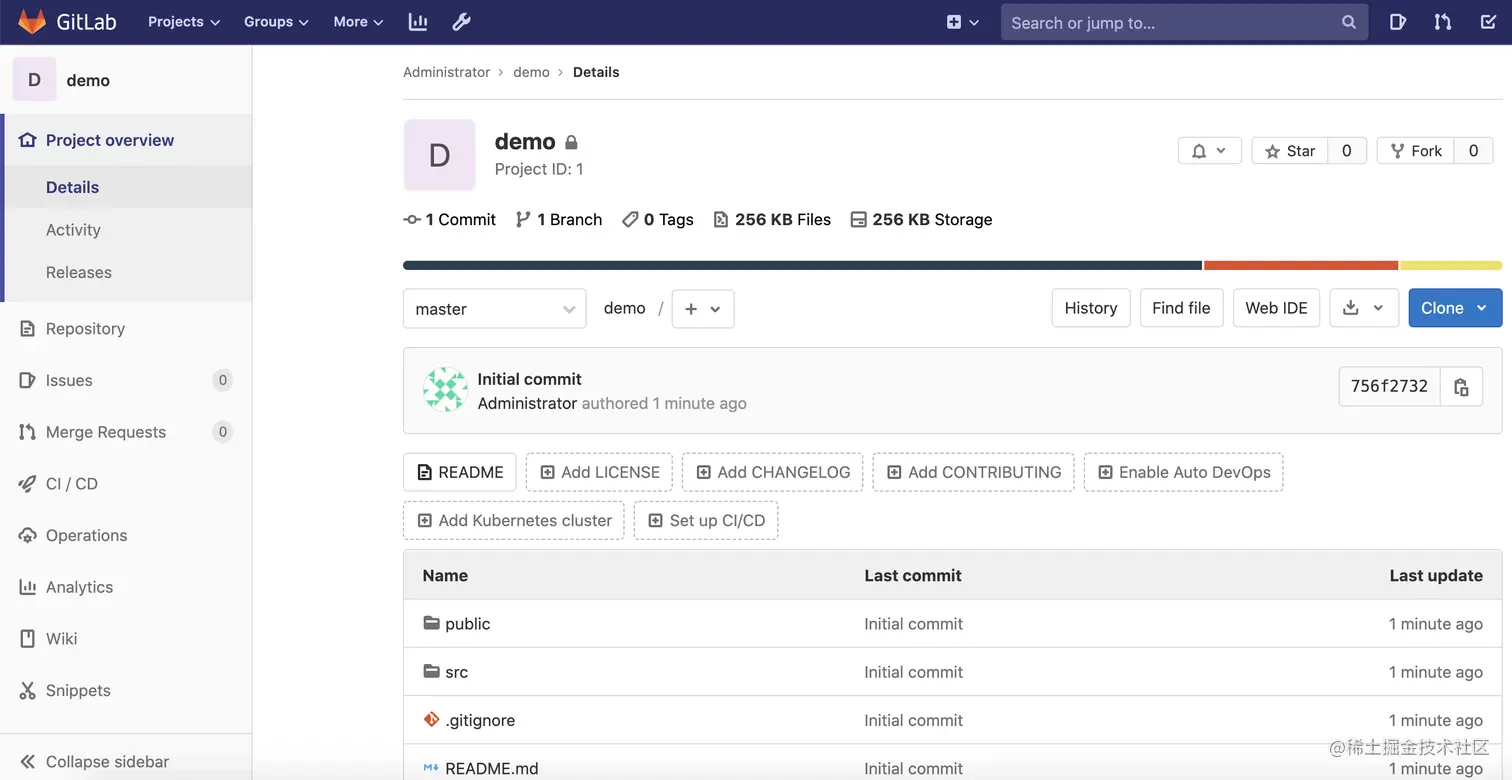Open the src folder

click(456, 672)
